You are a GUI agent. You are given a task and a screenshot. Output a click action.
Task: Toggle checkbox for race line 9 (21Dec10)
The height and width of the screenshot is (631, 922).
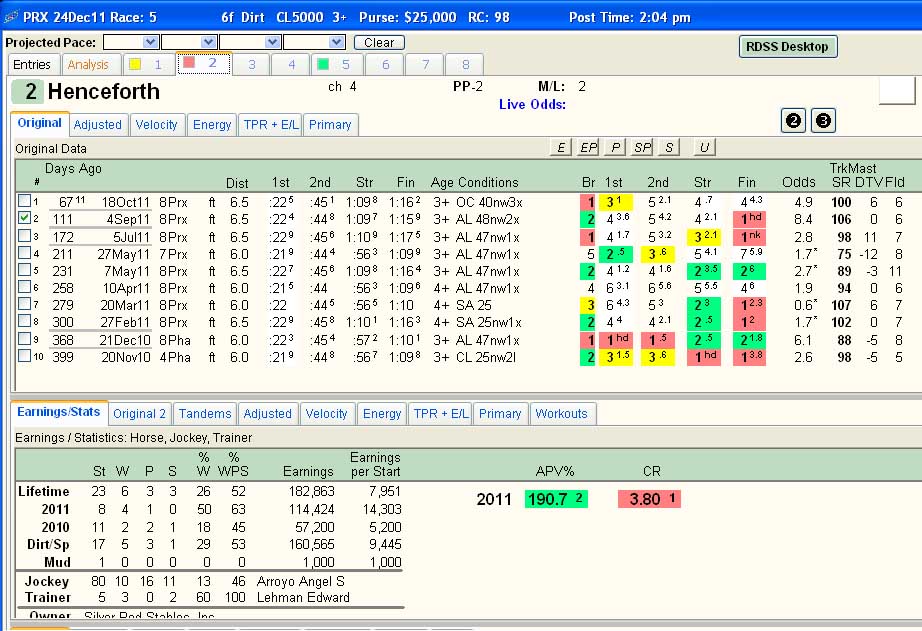(x=24, y=338)
